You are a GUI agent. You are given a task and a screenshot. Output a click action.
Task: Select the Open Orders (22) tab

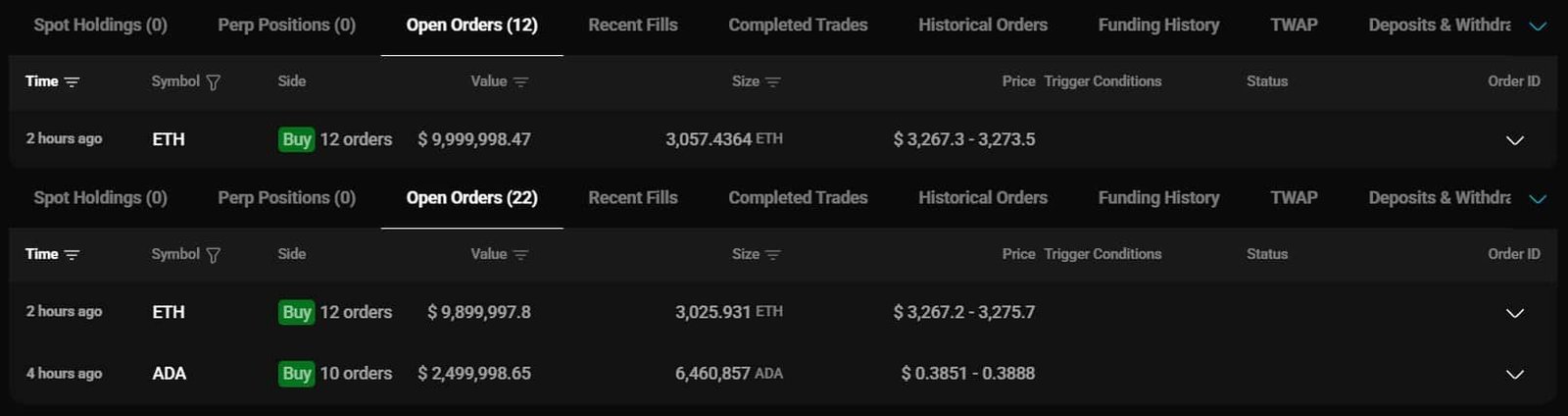point(471,198)
